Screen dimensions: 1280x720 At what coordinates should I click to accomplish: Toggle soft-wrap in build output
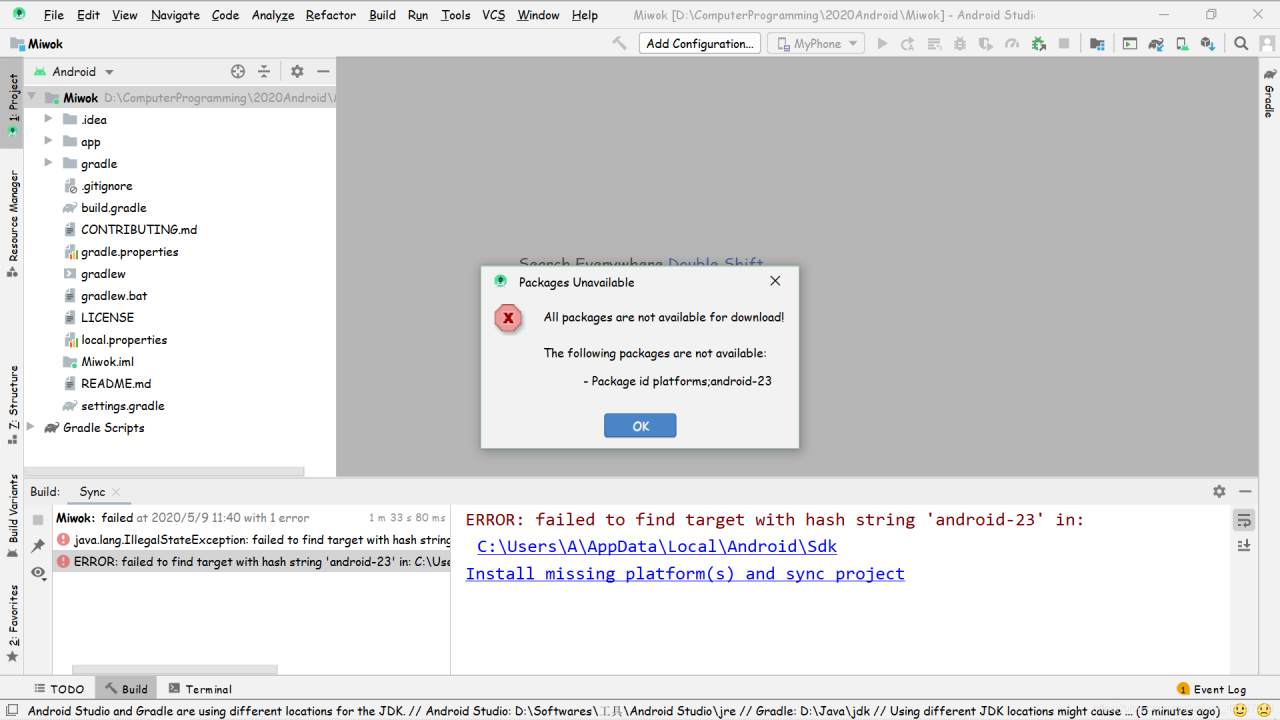pos(1244,521)
